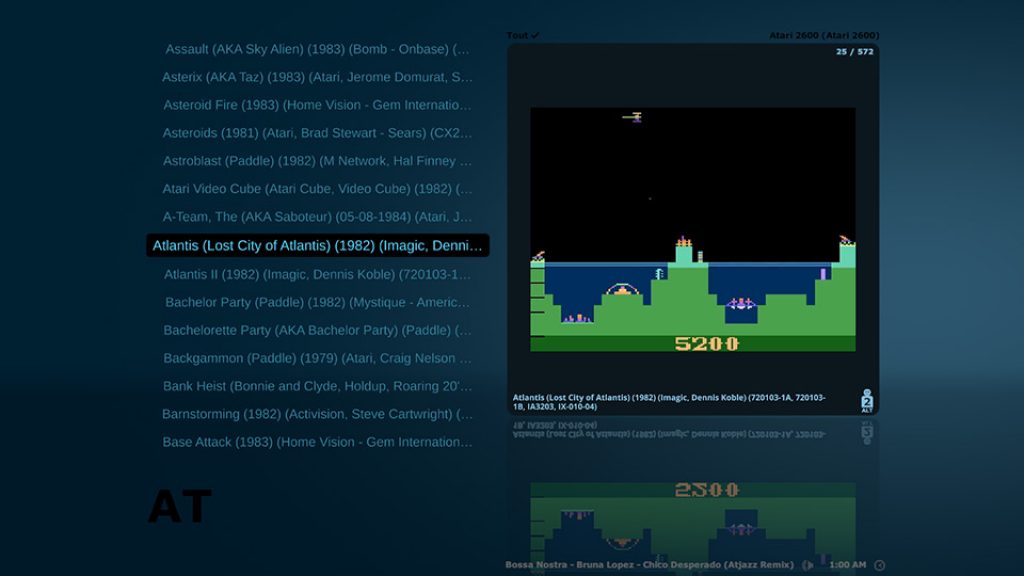Click the large AT search letters
The image size is (1024, 576).
pyautogui.click(x=180, y=506)
